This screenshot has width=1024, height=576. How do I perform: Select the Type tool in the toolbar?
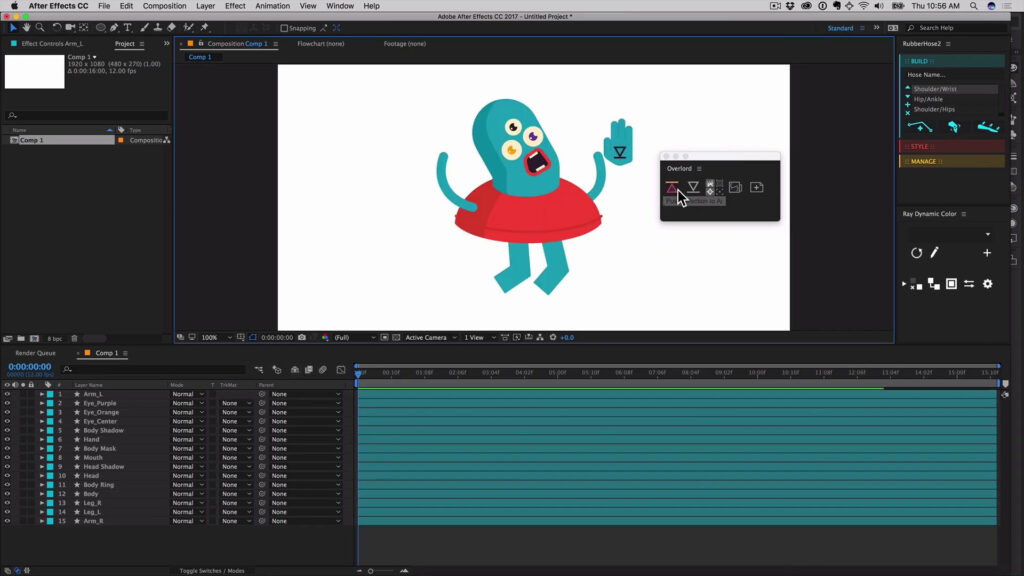tap(127, 28)
